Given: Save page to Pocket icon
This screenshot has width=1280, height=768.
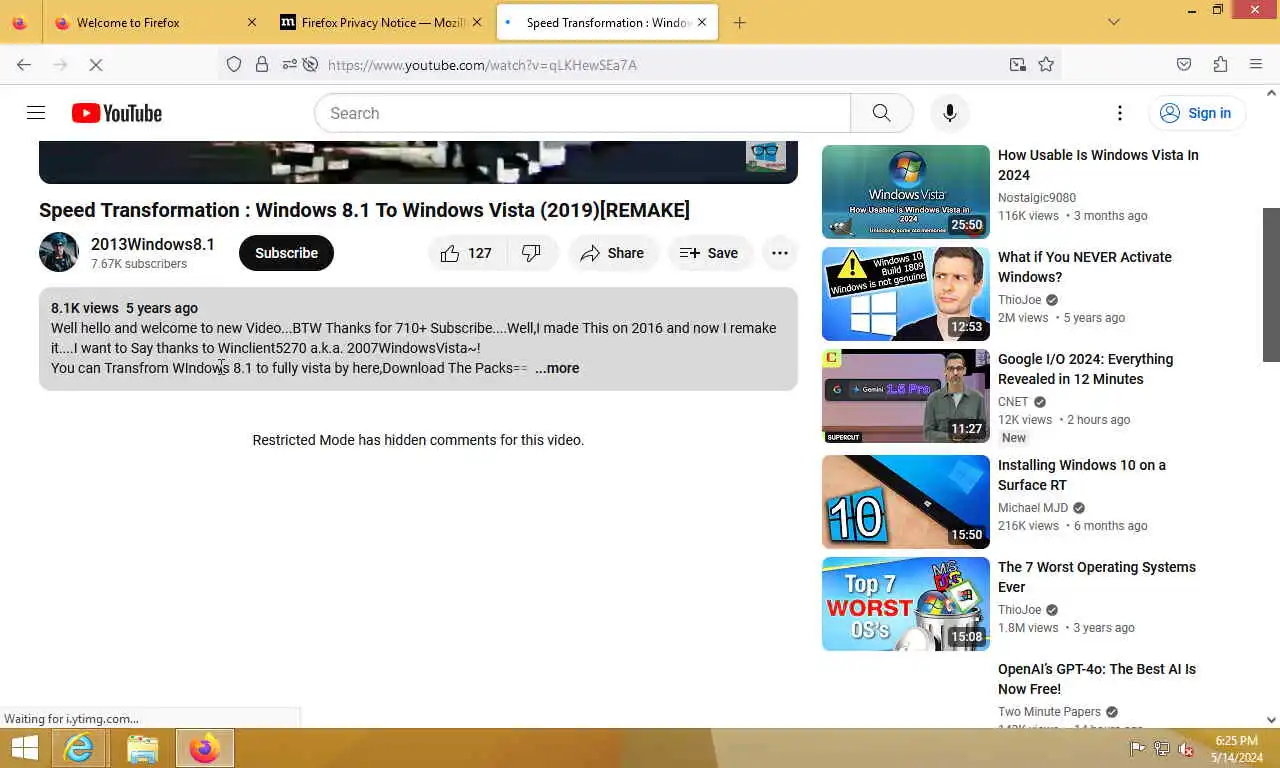Looking at the screenshot, I should coord(1184,64).
